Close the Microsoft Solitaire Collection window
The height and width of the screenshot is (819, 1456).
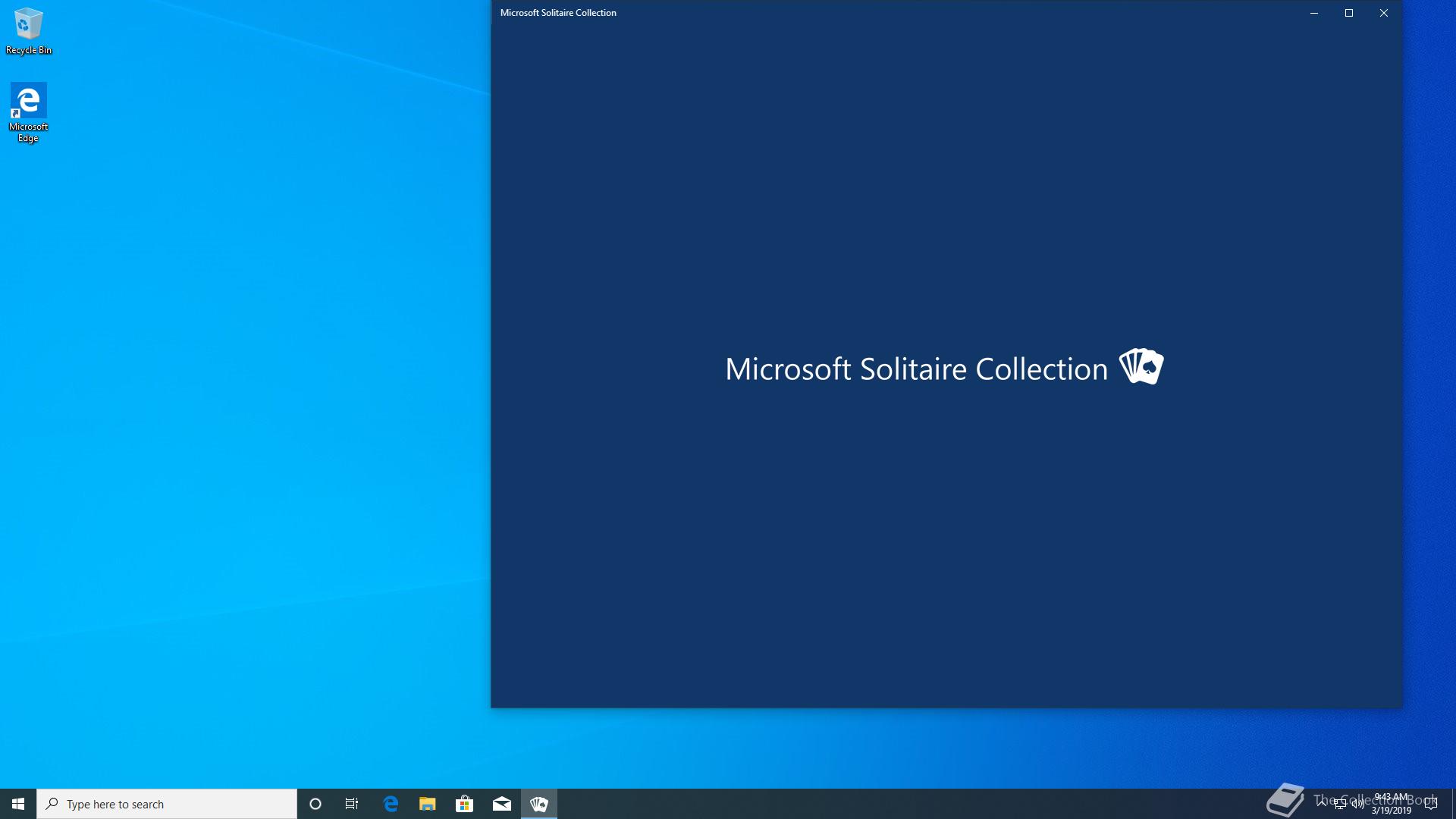1384,13
